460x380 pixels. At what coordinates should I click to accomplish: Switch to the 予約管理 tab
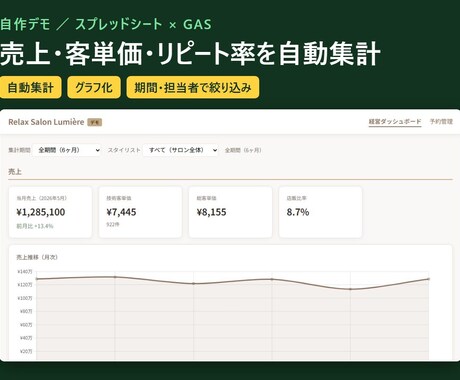pos(441,122)
